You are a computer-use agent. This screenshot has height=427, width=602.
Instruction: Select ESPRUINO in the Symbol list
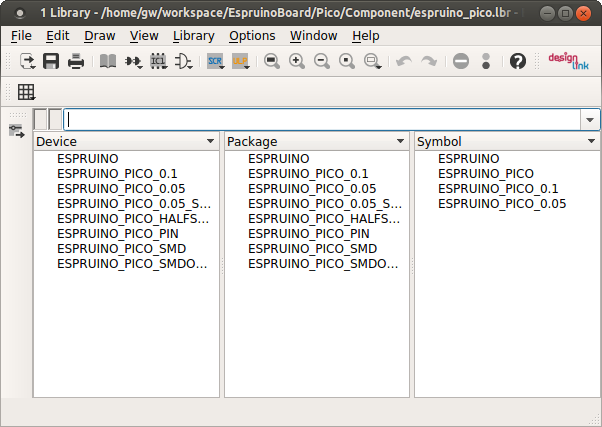468,159
